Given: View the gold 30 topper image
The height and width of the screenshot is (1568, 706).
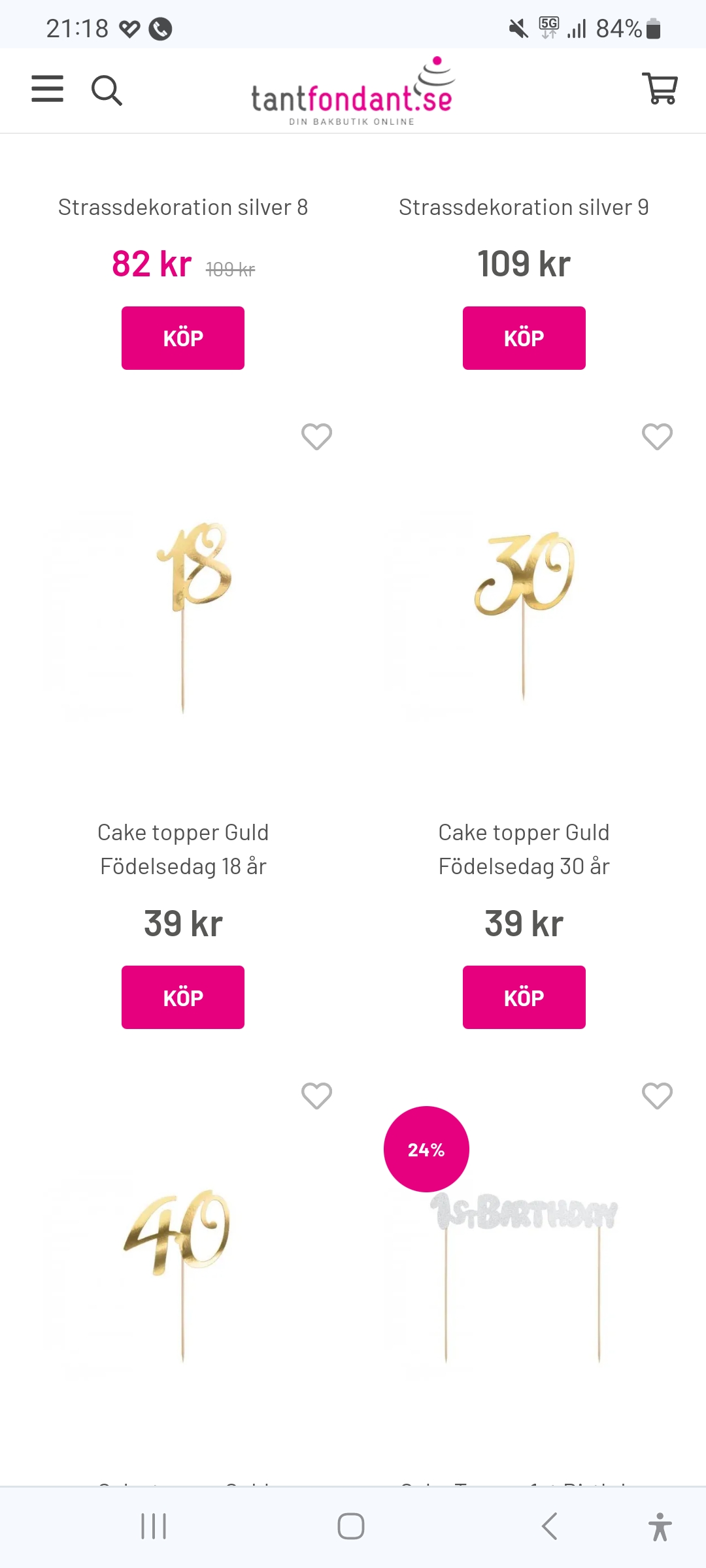Looking at the screenshot, I should pos(524,614).
